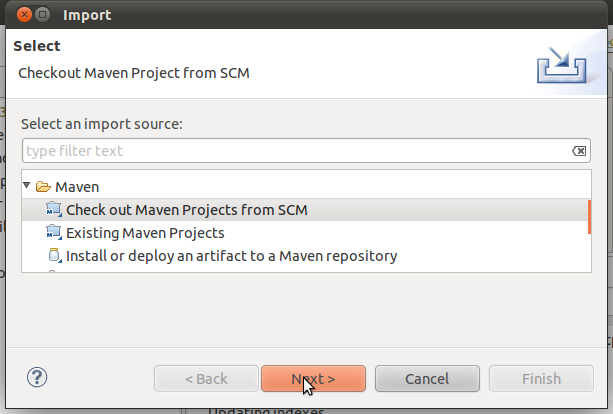Click the Finish button

coord(541,379)
